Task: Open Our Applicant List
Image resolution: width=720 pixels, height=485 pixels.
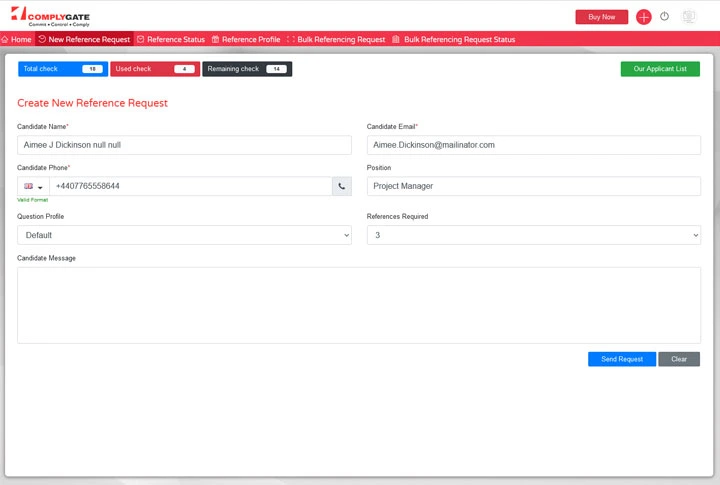Action: [x=660, y=69]
